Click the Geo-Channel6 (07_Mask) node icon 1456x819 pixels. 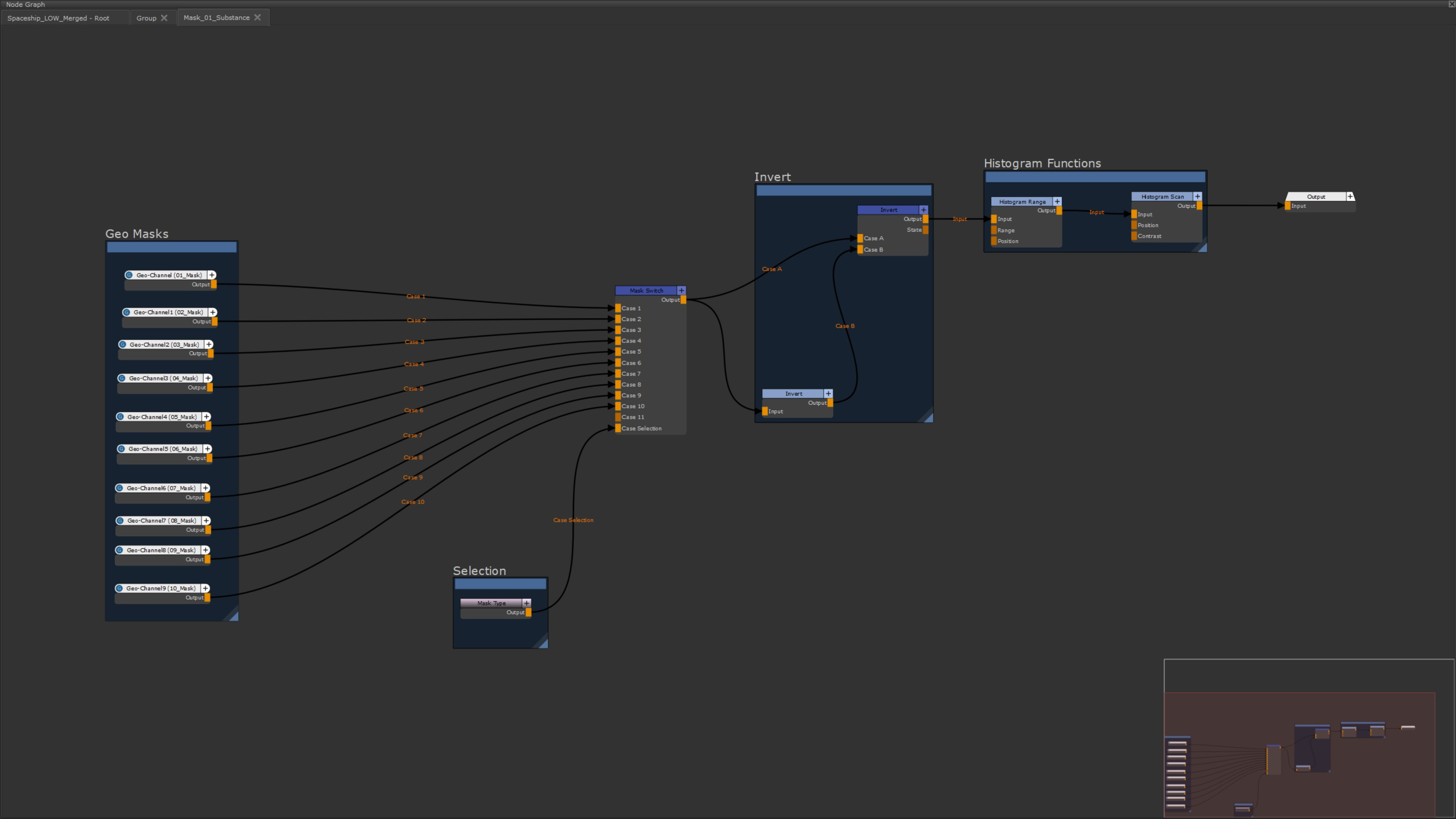tap(119, 488)
